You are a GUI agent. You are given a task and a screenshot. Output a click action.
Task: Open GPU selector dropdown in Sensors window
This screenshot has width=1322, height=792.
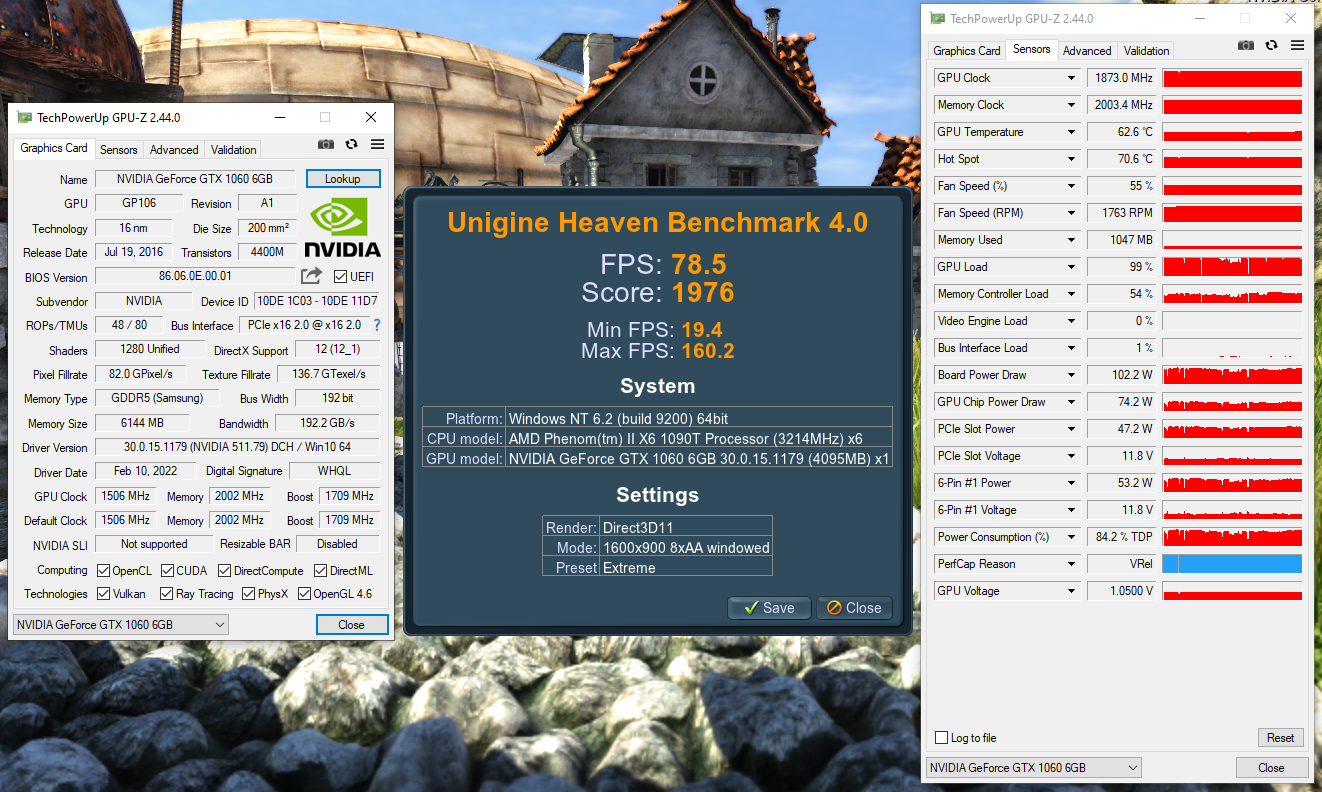tap(1034, 768)
